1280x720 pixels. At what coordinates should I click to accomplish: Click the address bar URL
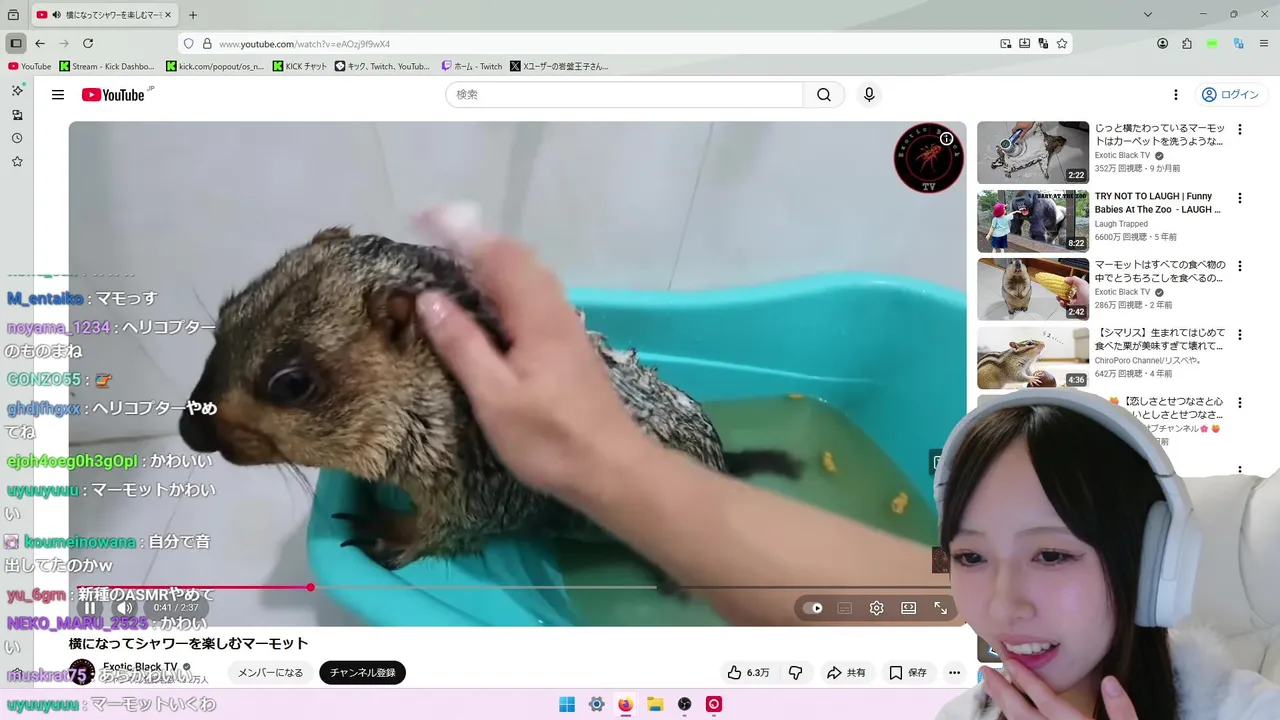tap(304, 44)
